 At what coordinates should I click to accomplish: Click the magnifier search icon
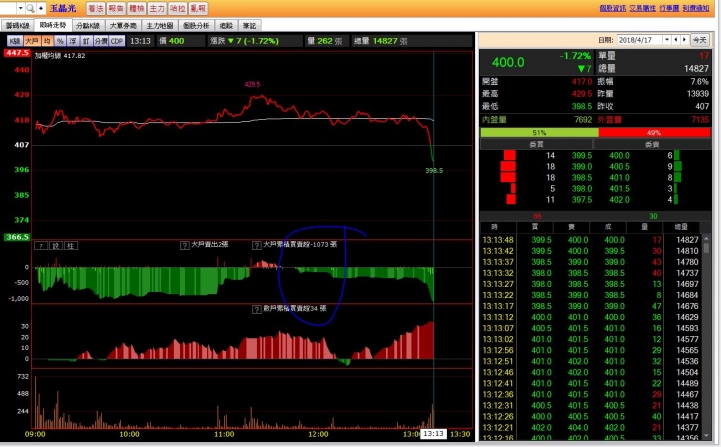[30, 8]
